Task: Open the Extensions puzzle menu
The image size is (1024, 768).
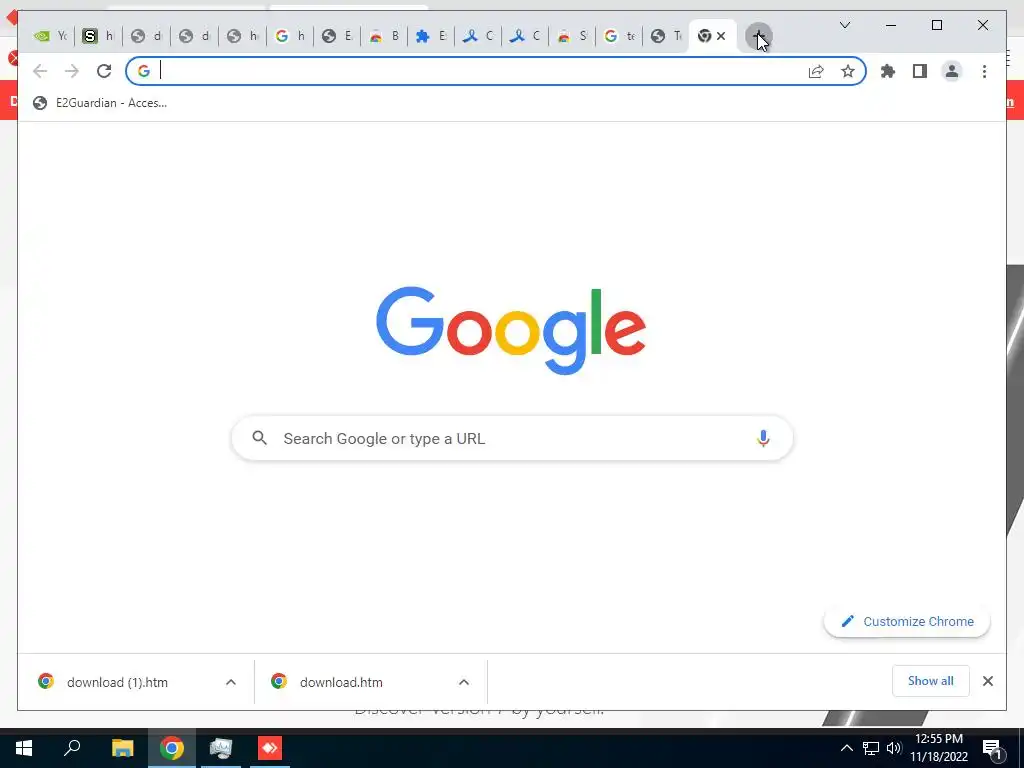Action: pos(888,71)
